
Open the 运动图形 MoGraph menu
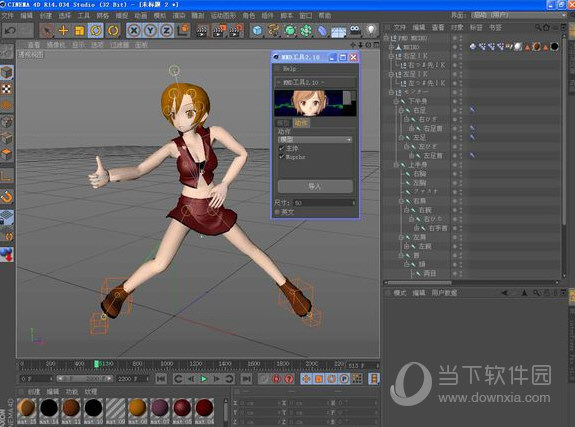223,15
